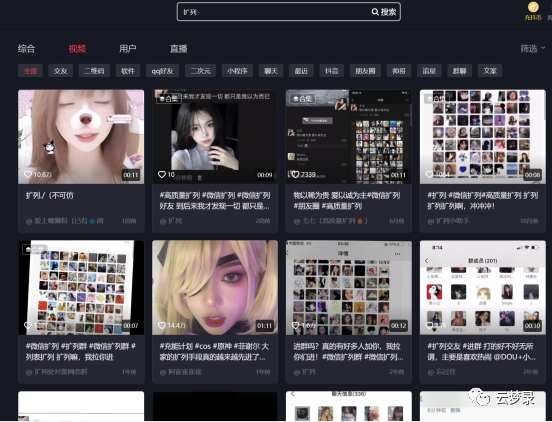
Task: Click the heart icon on the 00:10 video
Action: point(429,325)
